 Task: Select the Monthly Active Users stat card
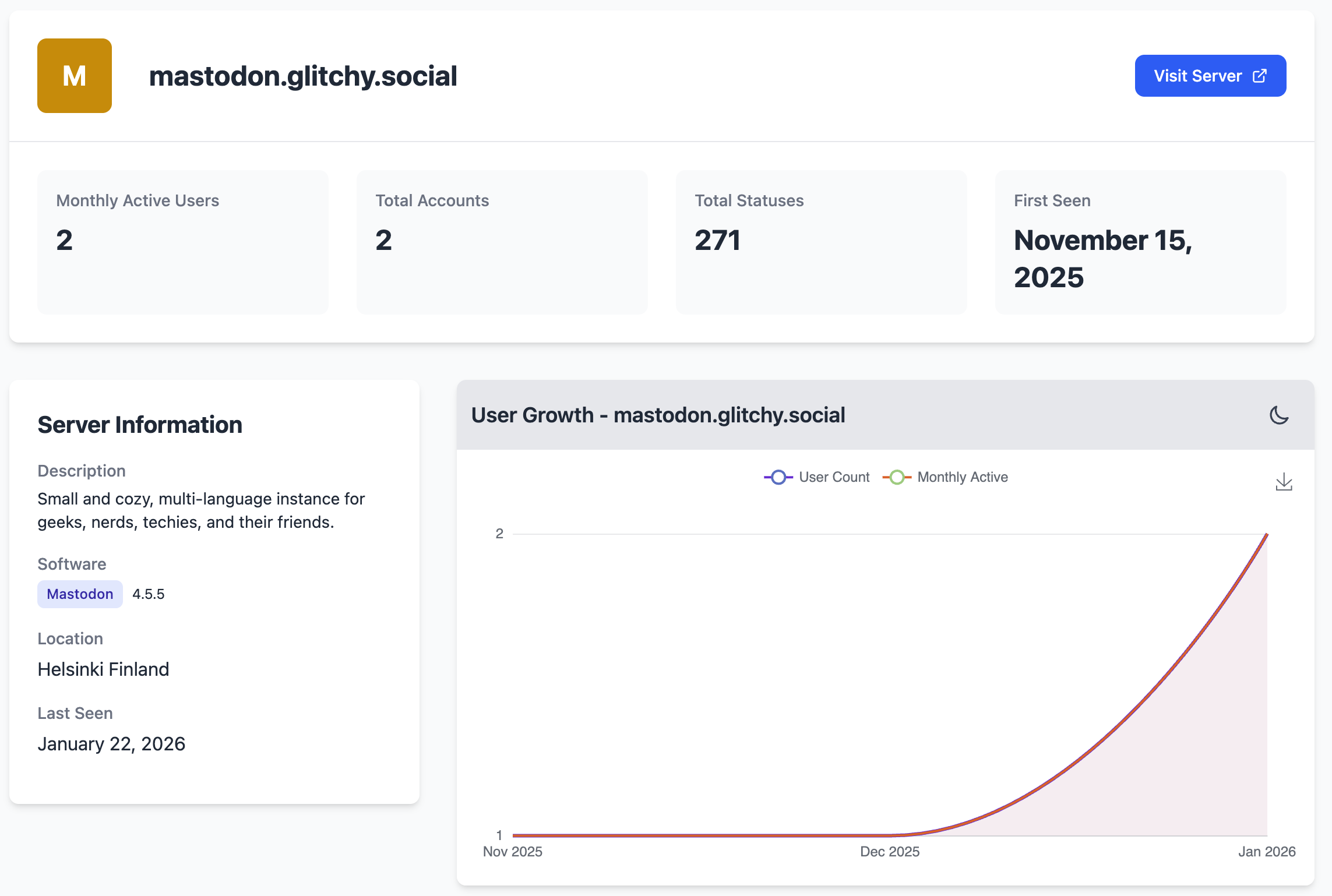[x=183, y=242]
